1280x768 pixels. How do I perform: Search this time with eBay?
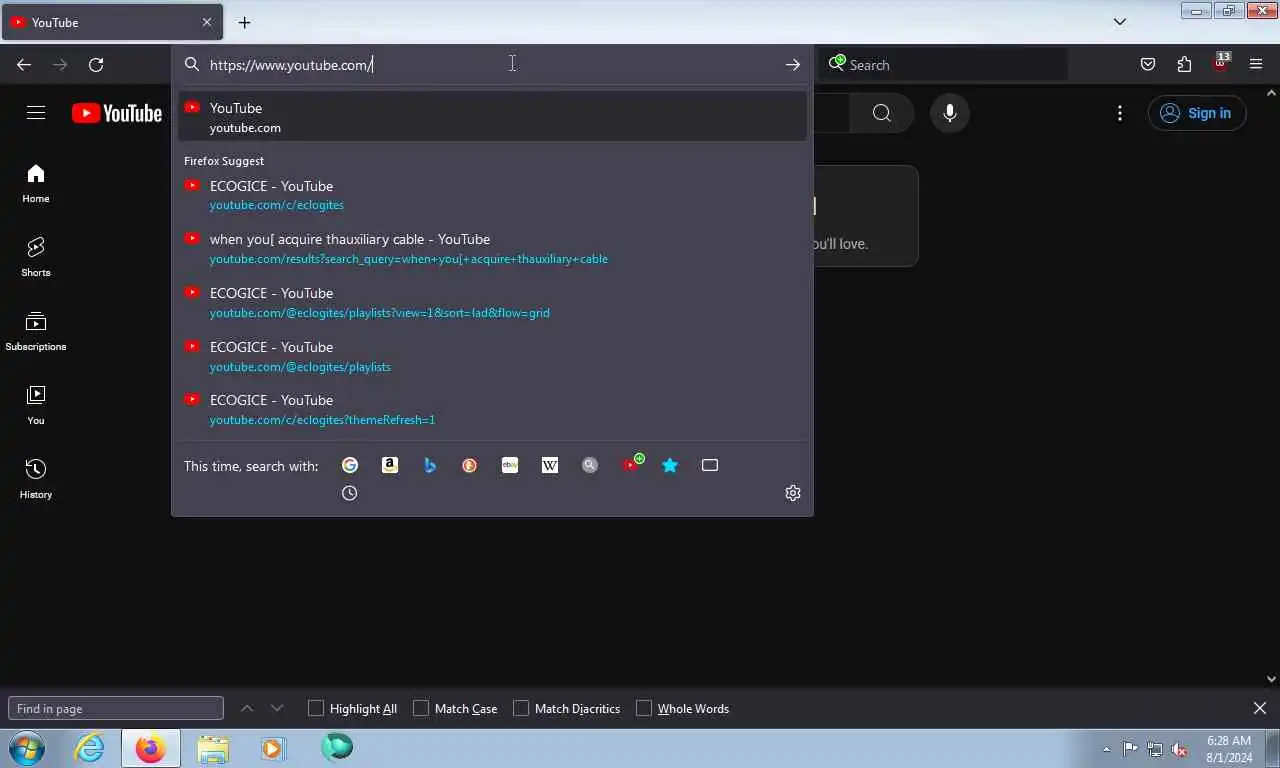510,465
